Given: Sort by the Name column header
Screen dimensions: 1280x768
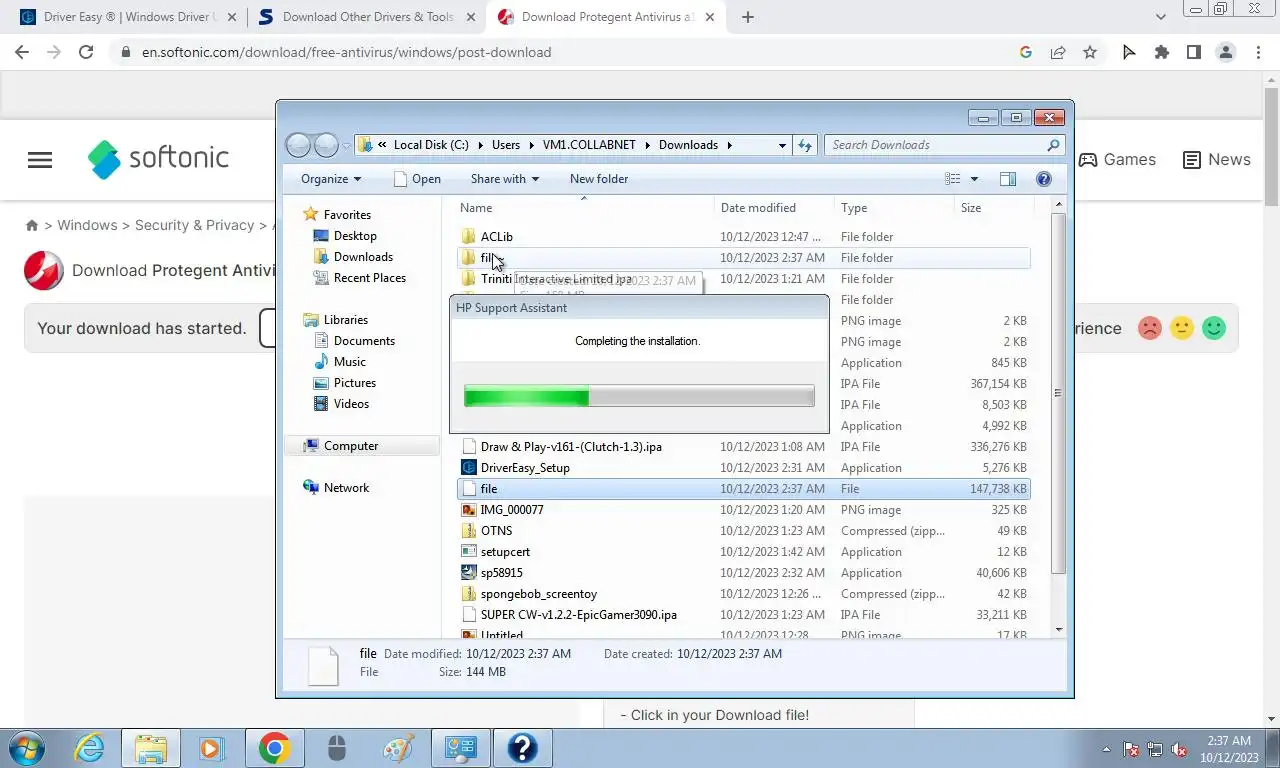Looking at the screenshot, I should coord(584,208).
